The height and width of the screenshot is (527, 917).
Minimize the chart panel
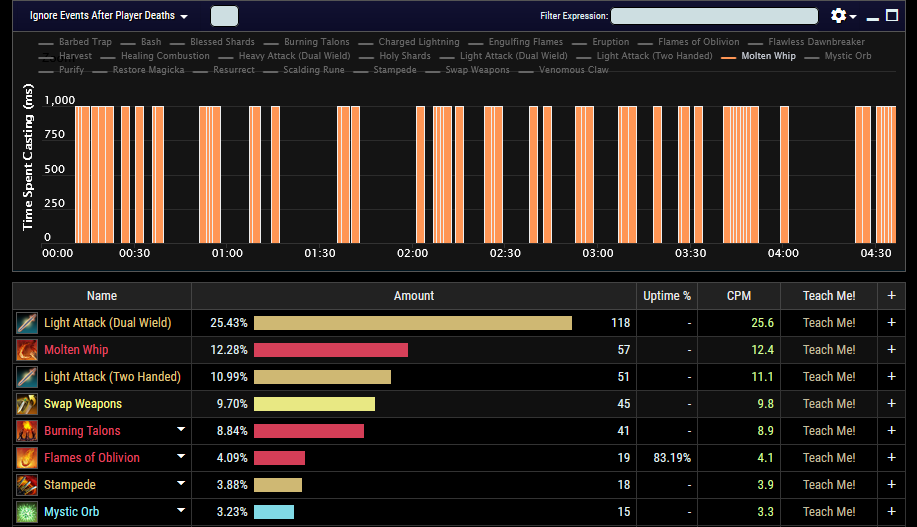(873, 18)
